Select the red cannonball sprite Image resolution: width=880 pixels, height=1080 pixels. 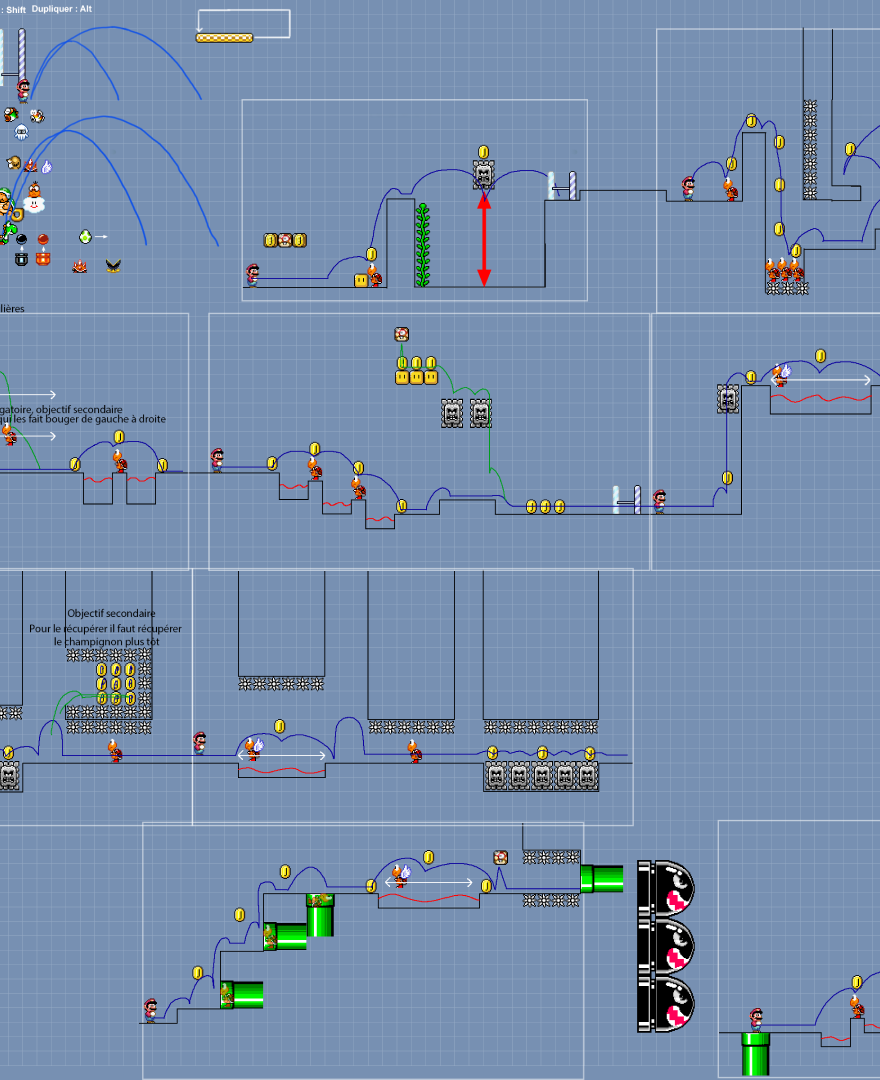click(x=43, y=239)
